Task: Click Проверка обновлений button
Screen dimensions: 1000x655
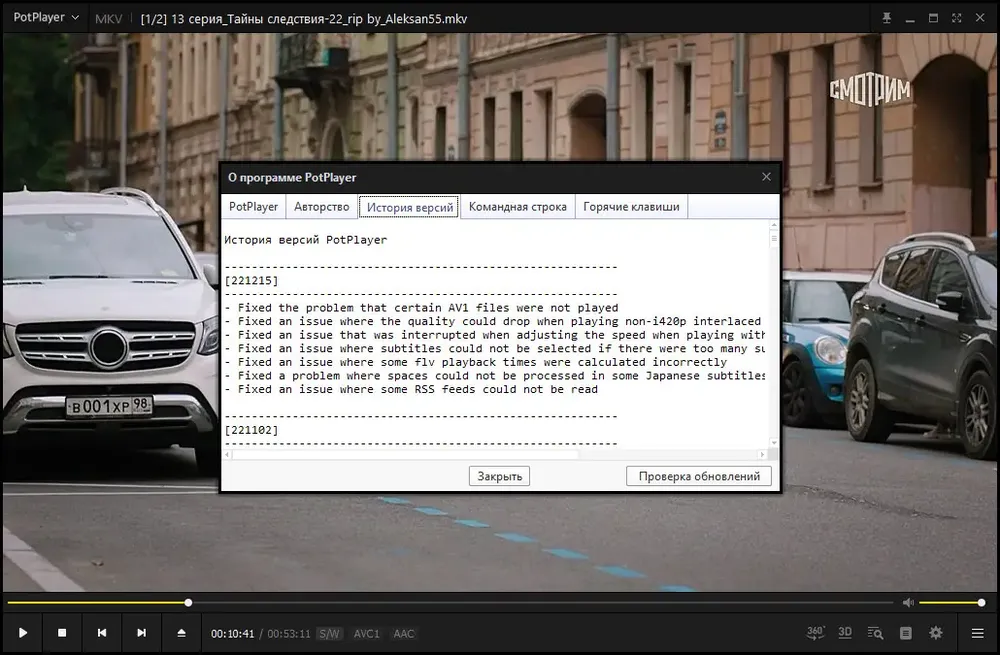Action: click(699, 476)
